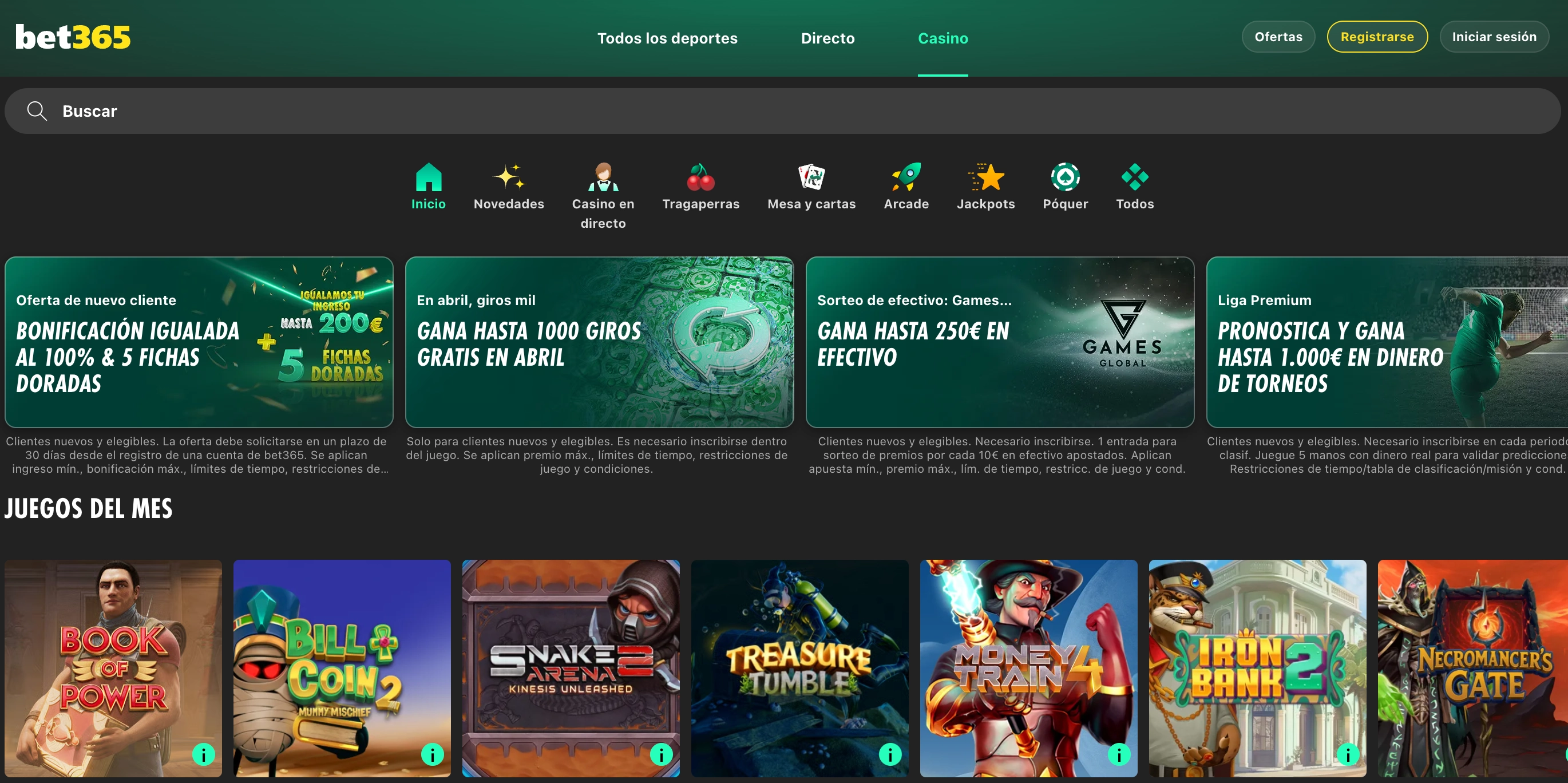
Task: Launch the Iron Bank 2 game
Action: 1258,669
